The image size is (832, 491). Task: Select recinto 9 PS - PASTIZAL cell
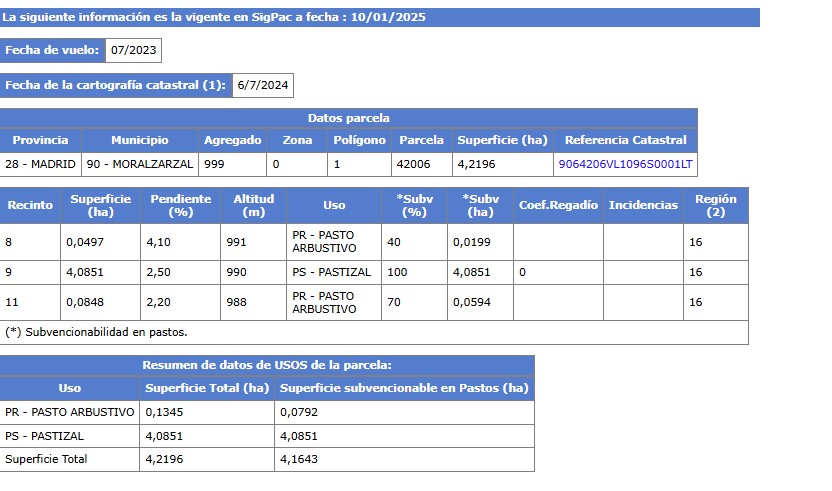(x=334, y=272)
